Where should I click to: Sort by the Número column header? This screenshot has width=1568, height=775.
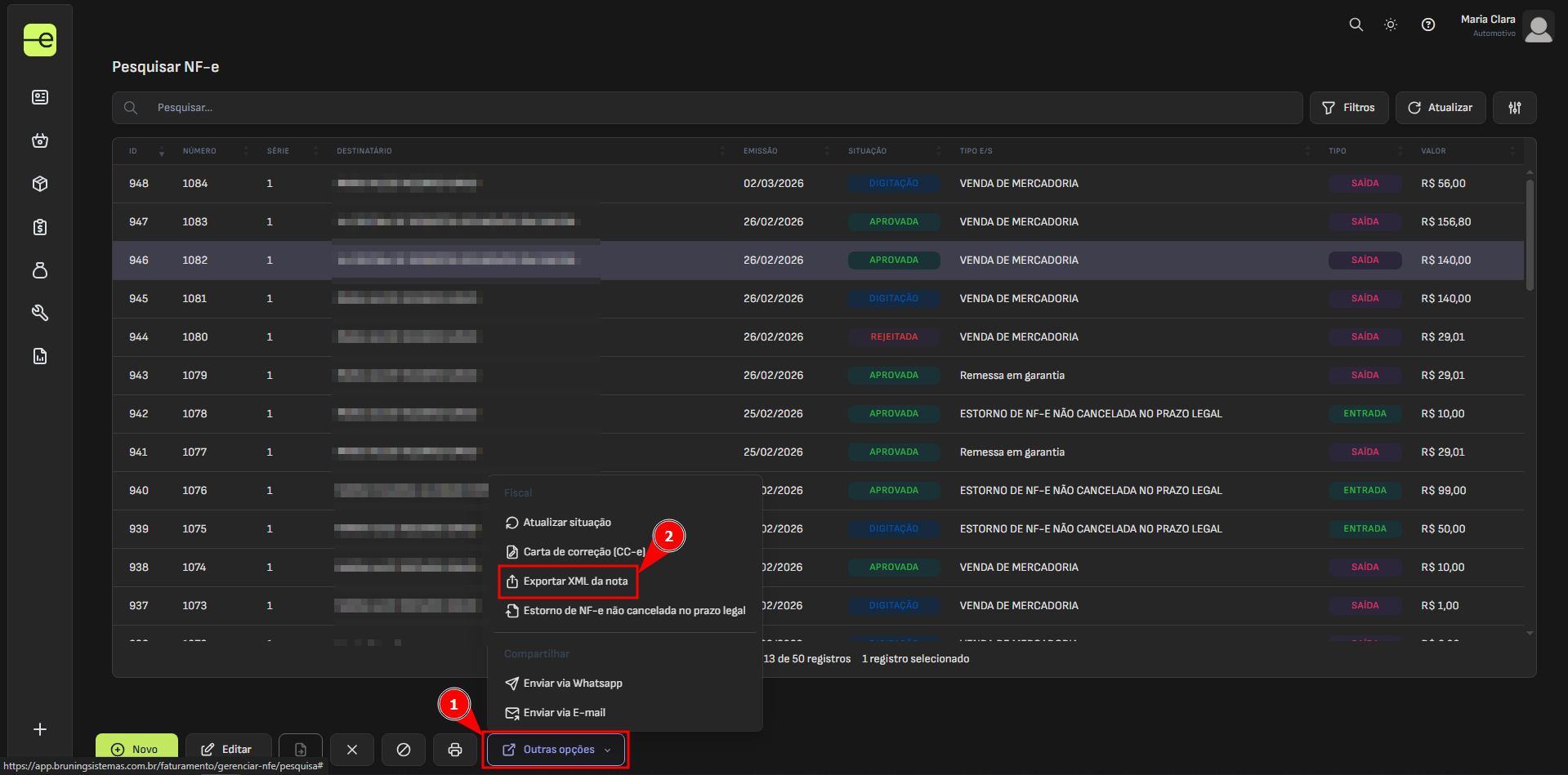pos(199,151)
